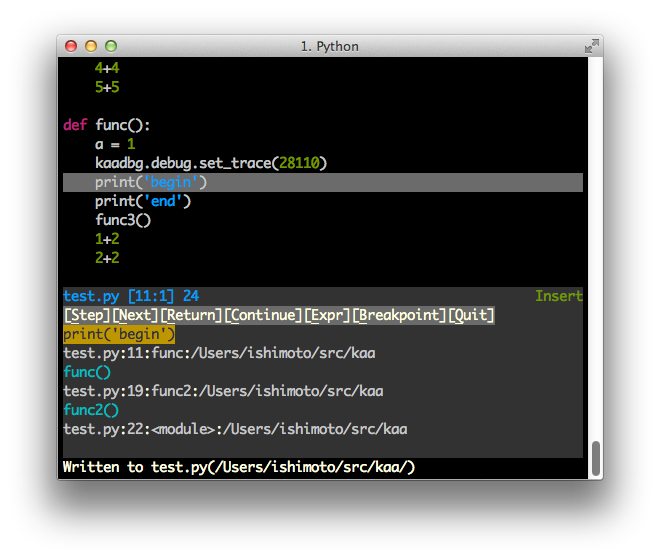Screen dimensions: 660x559
Task: Zoom the window with green button
Action: point(111,46)
